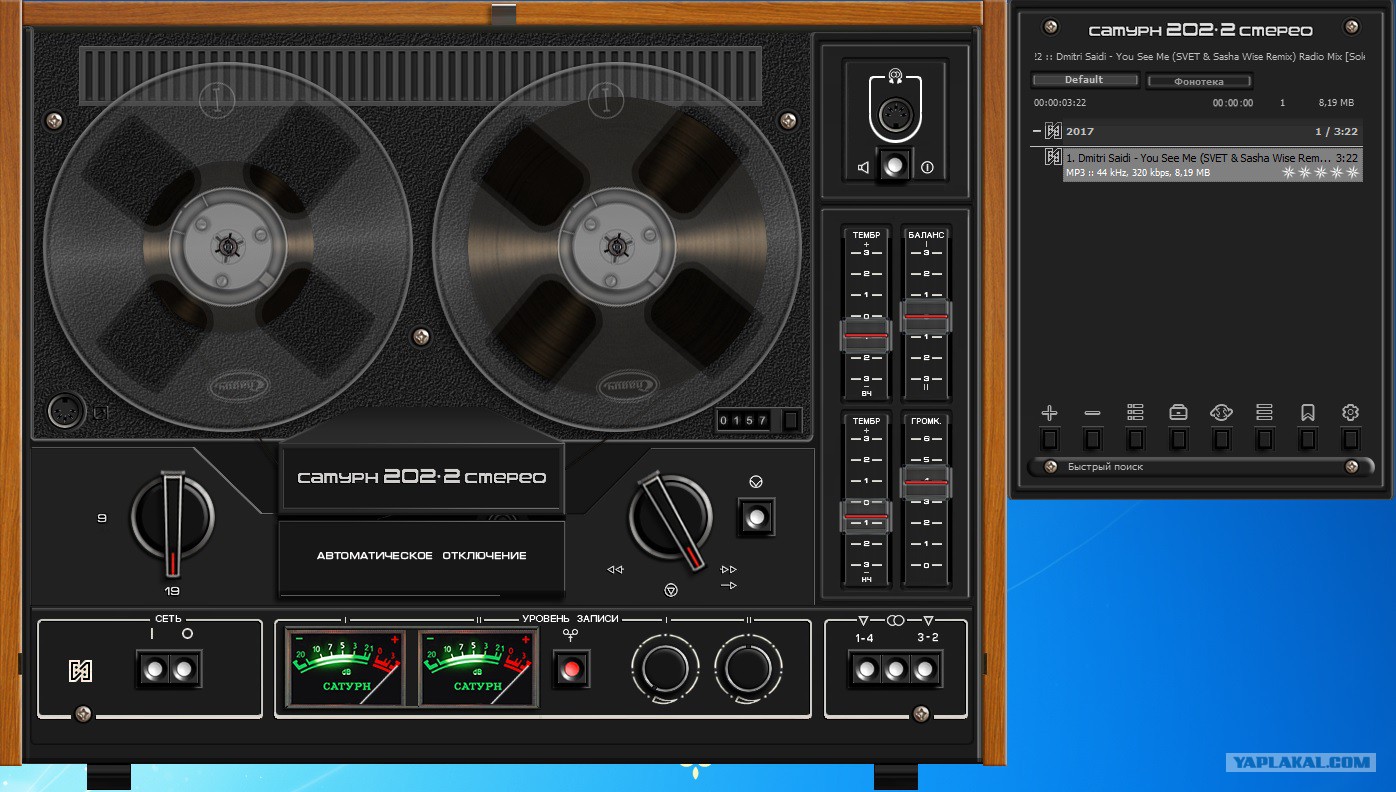Open the playlist sorting list icon
The height and width of the screenshot is (792, 1396).
tap(1135, 413)
